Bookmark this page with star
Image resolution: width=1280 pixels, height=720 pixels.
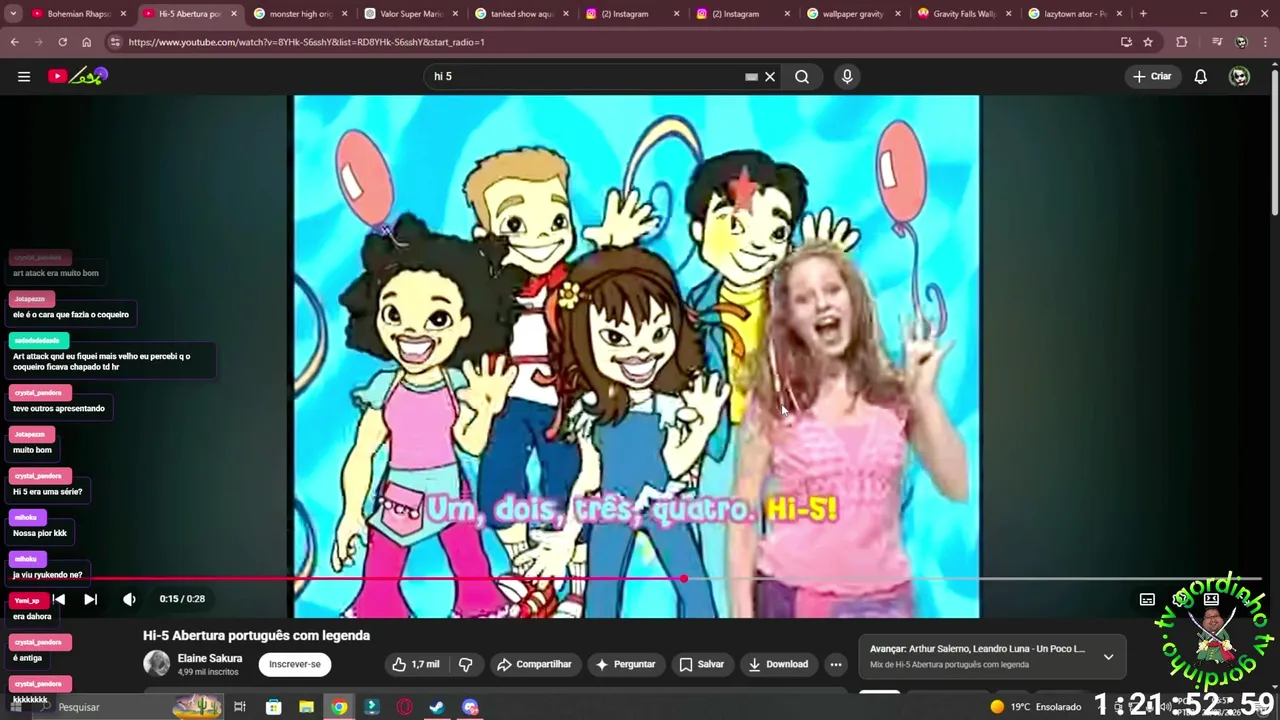coord(1148,42)
